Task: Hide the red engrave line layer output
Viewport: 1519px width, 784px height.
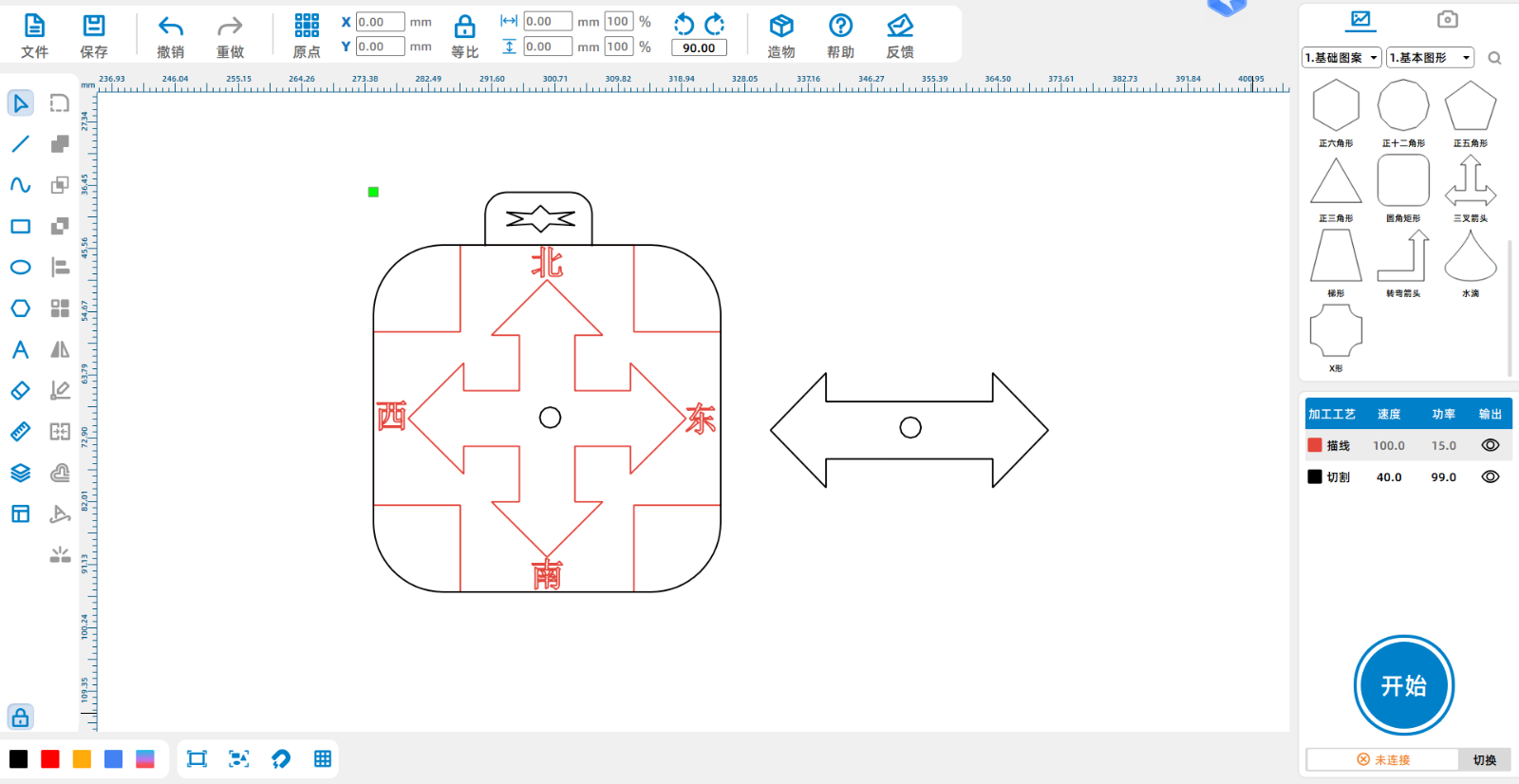Action: point(1490,445)
